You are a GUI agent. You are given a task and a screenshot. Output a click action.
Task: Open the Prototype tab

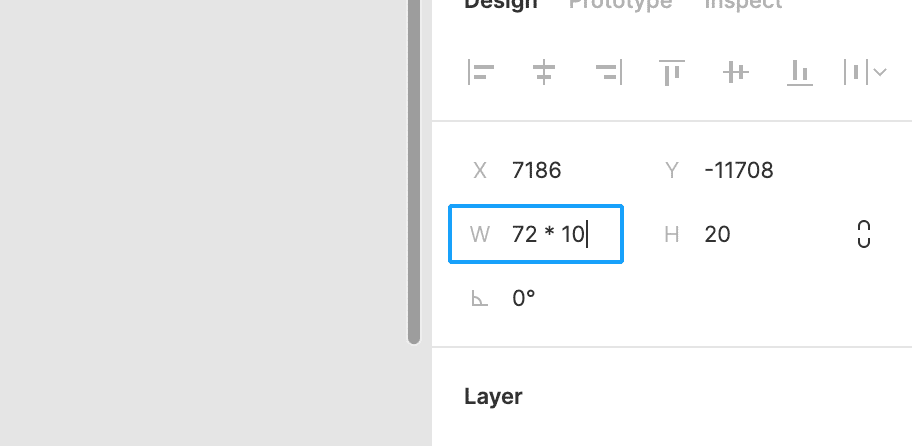pos(620,4)
